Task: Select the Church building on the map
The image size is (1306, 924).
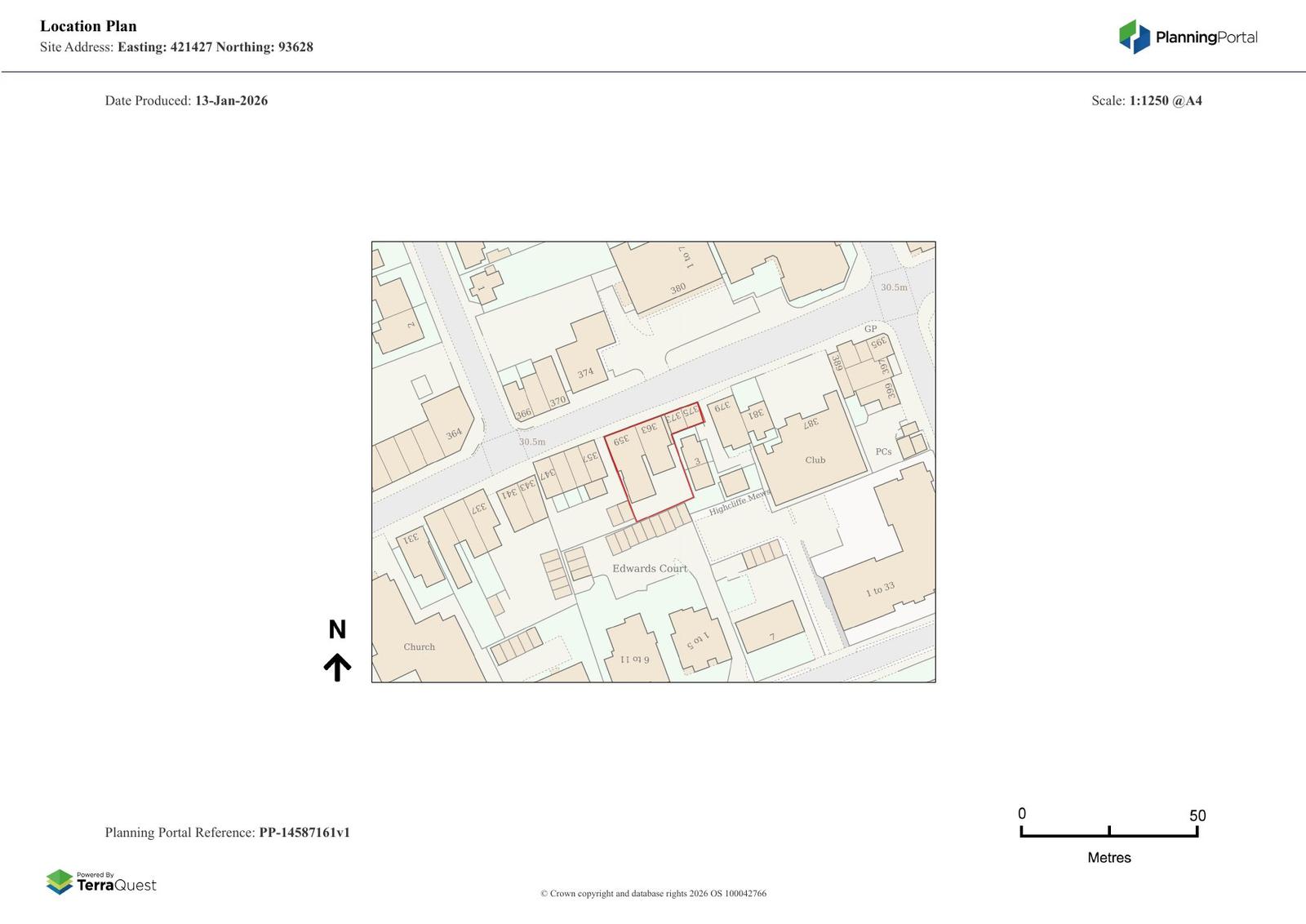Action: pyautogui.click(x=419, y=646)
